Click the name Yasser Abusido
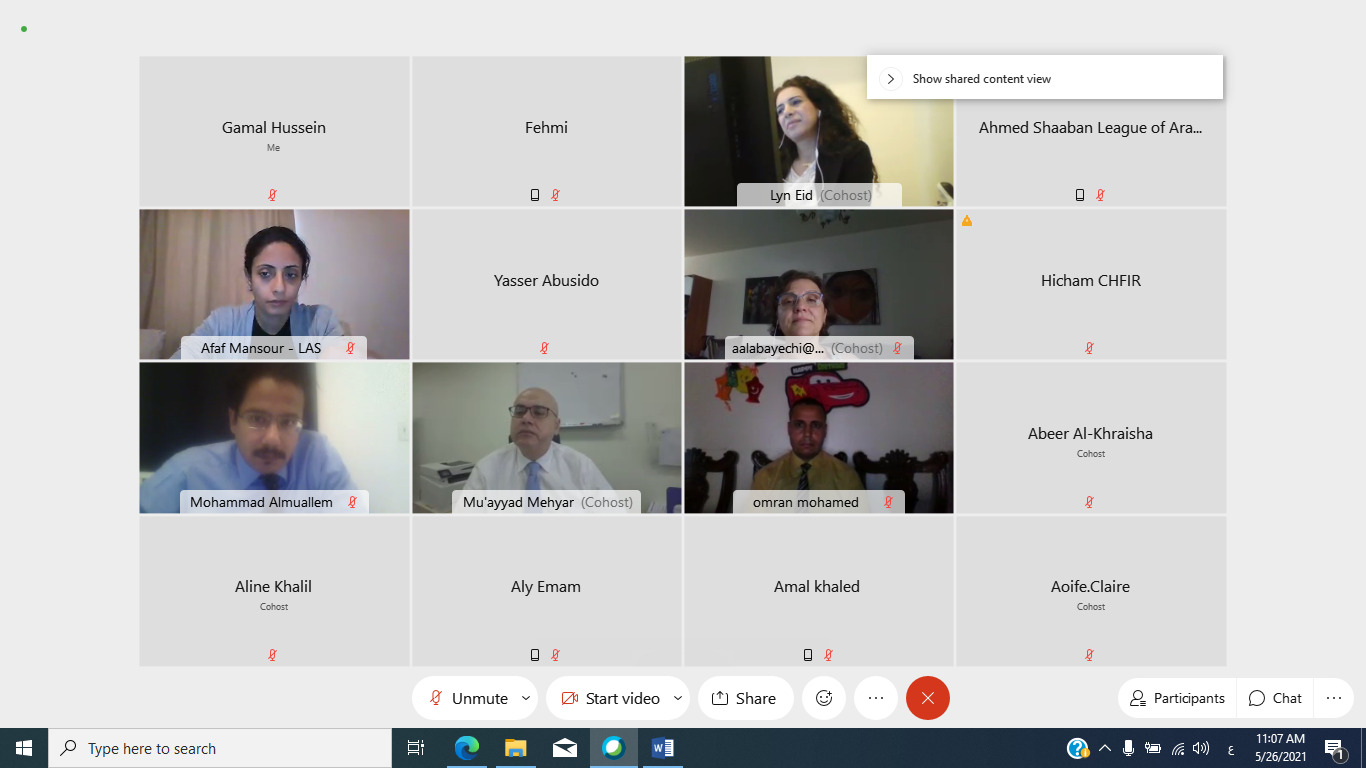Image resolution: width=1366 pixels, height=768 pixels. [x=546, y=281]
